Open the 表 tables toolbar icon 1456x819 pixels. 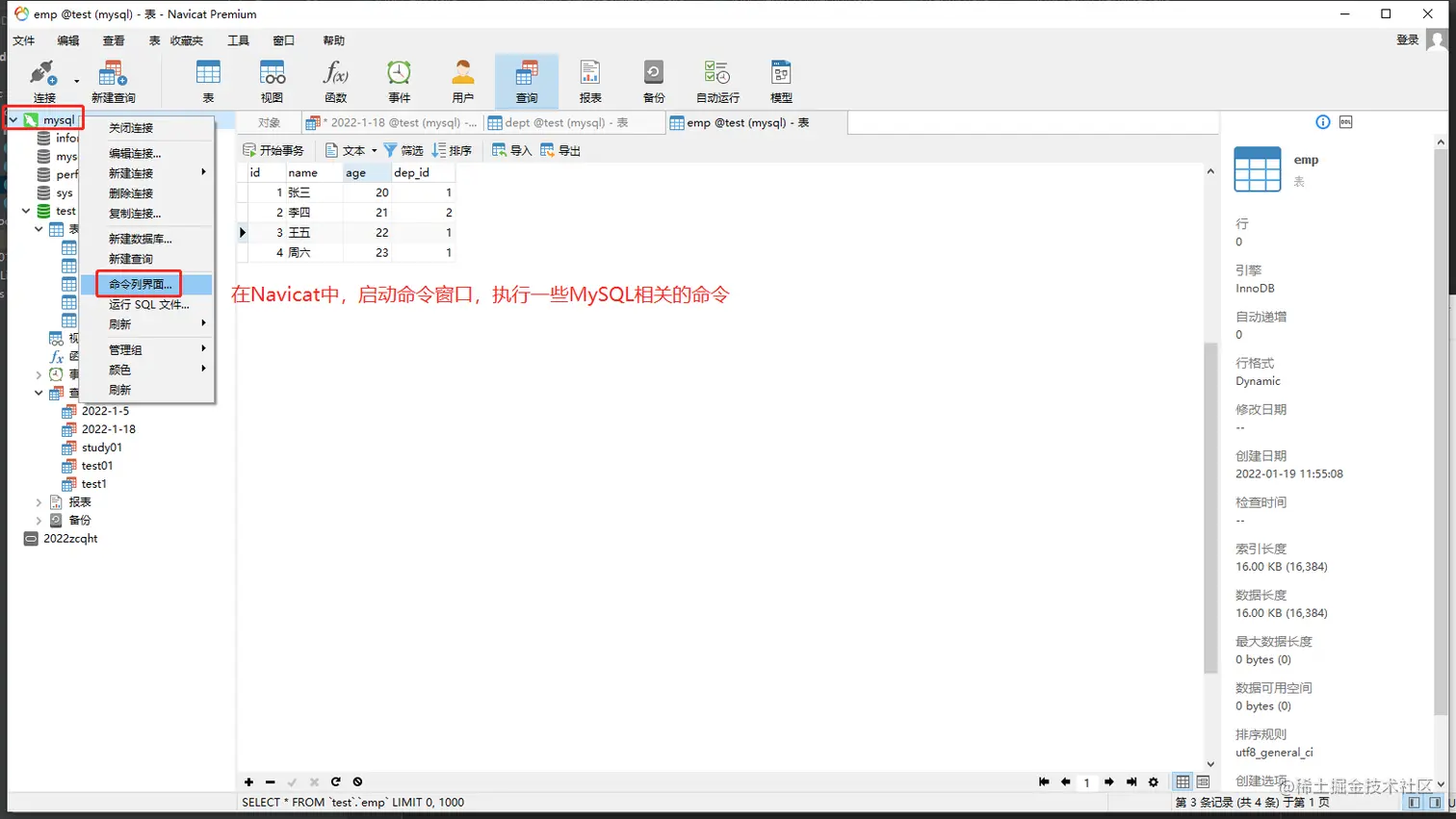click(208, 81)
